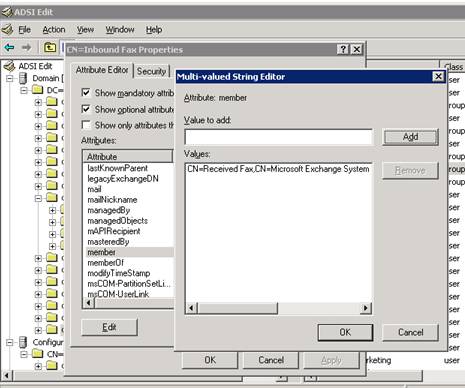Enable Show only attributes that have values
The image size is (465, 388).
coord(86,125)
